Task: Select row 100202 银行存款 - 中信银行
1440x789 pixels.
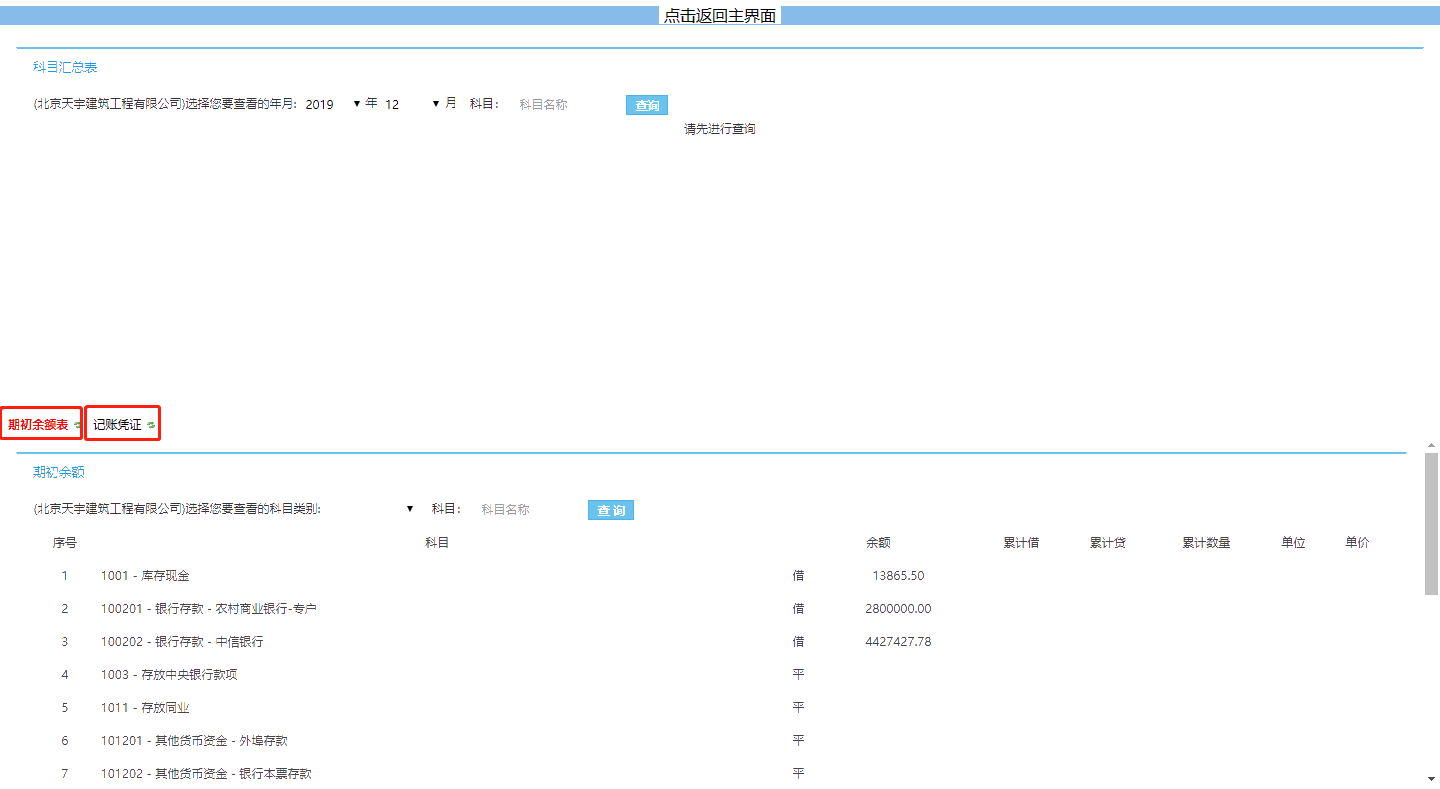Action: [182, 642]
